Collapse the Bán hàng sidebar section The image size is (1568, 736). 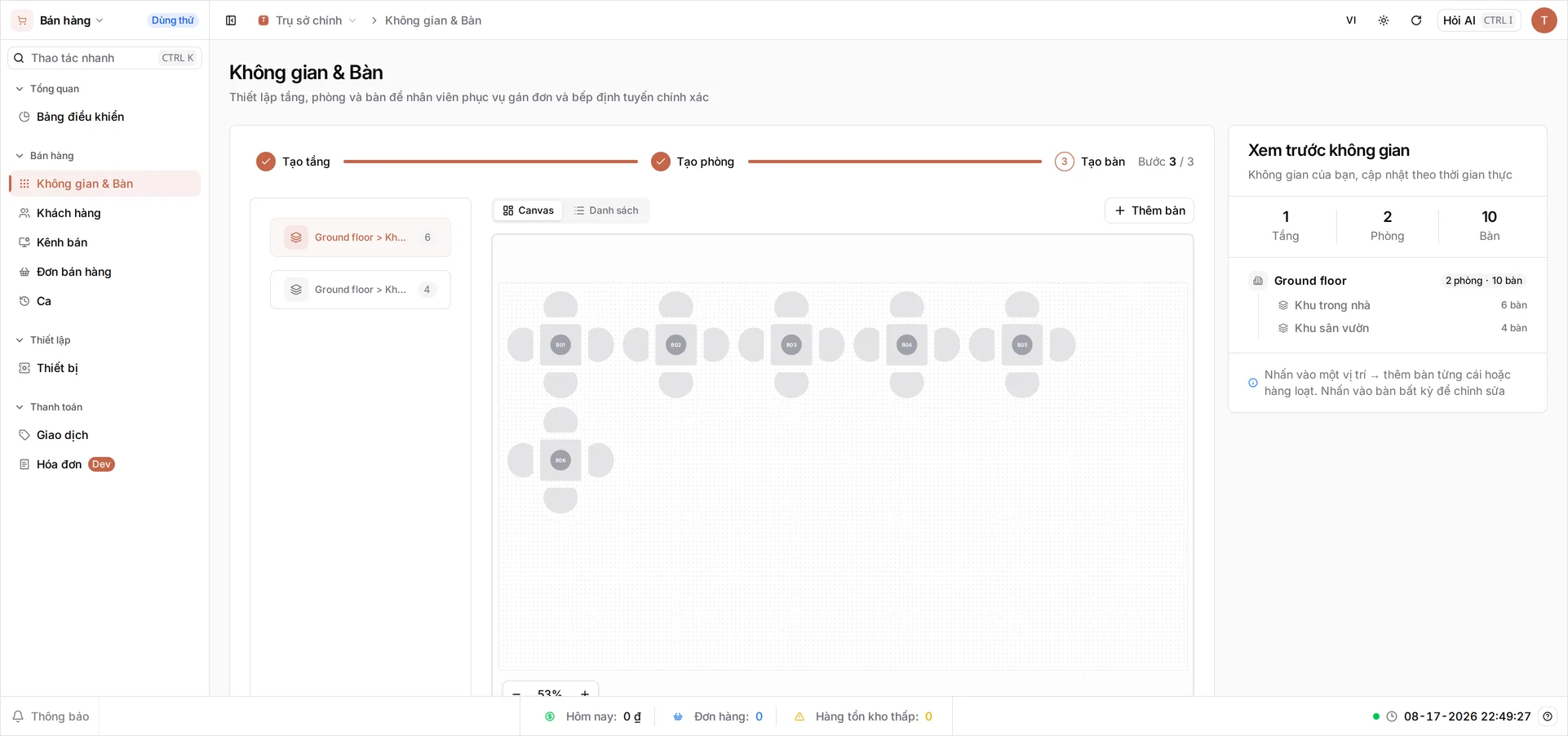point(46,156)
